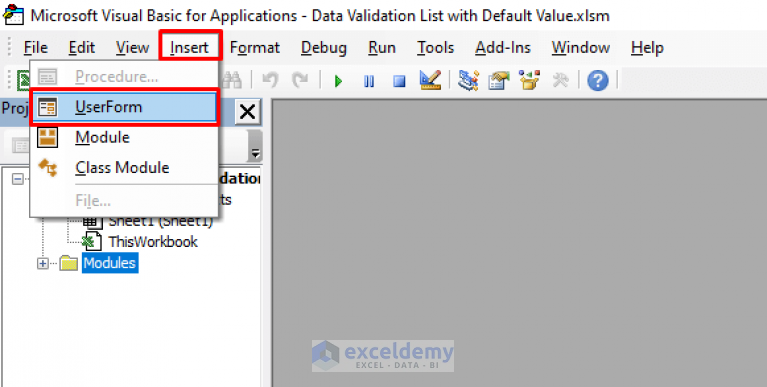767x387 pixels.
Task: Open the Run menu
Action: point(382,47)
